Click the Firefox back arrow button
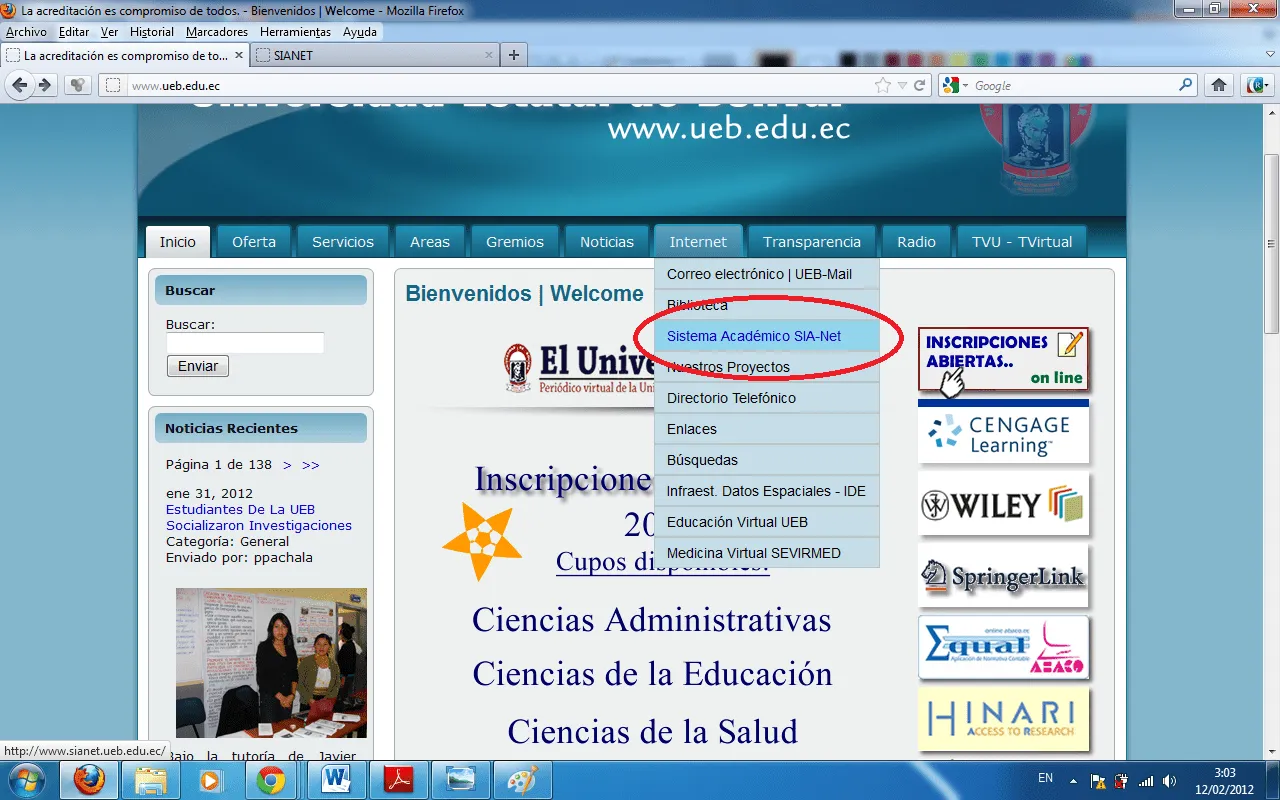This screenshot has height=800, width=1280. coord(19,85)
